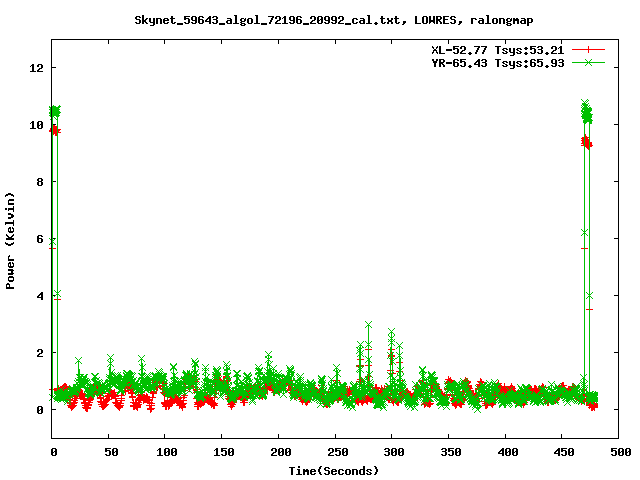Click the y-axis tick label 2

coord(40,353)
